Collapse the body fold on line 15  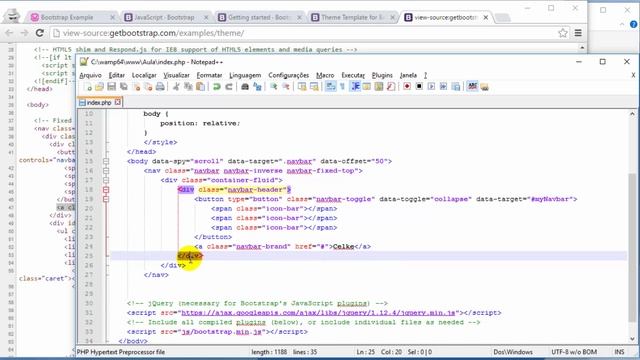(x=106, y=161)
